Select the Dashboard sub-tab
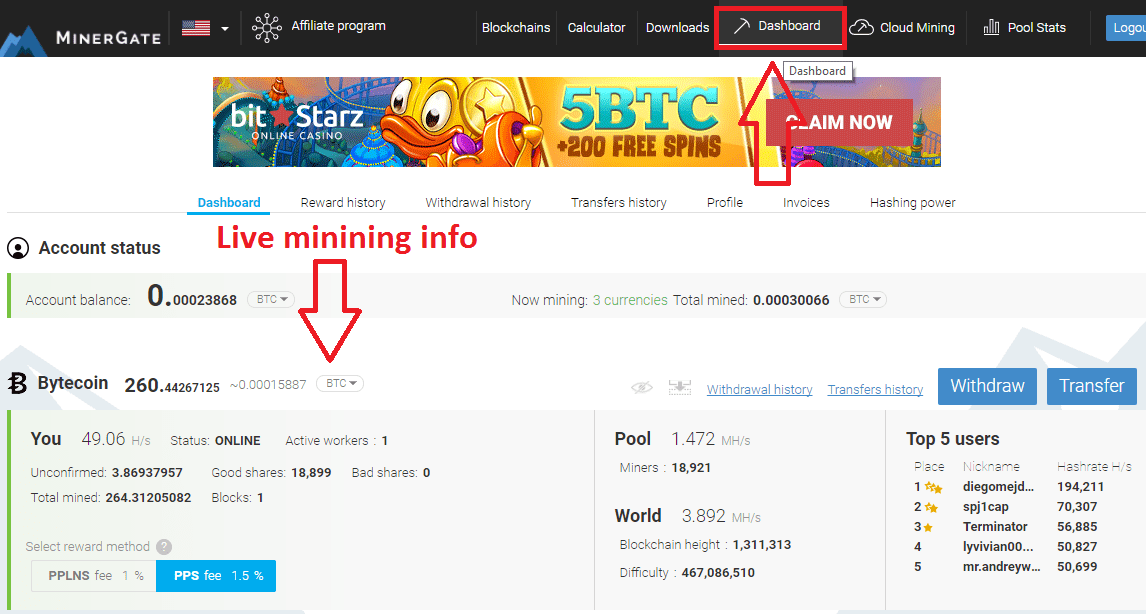Screen dimensions: 1146x614 click(229, 202)
